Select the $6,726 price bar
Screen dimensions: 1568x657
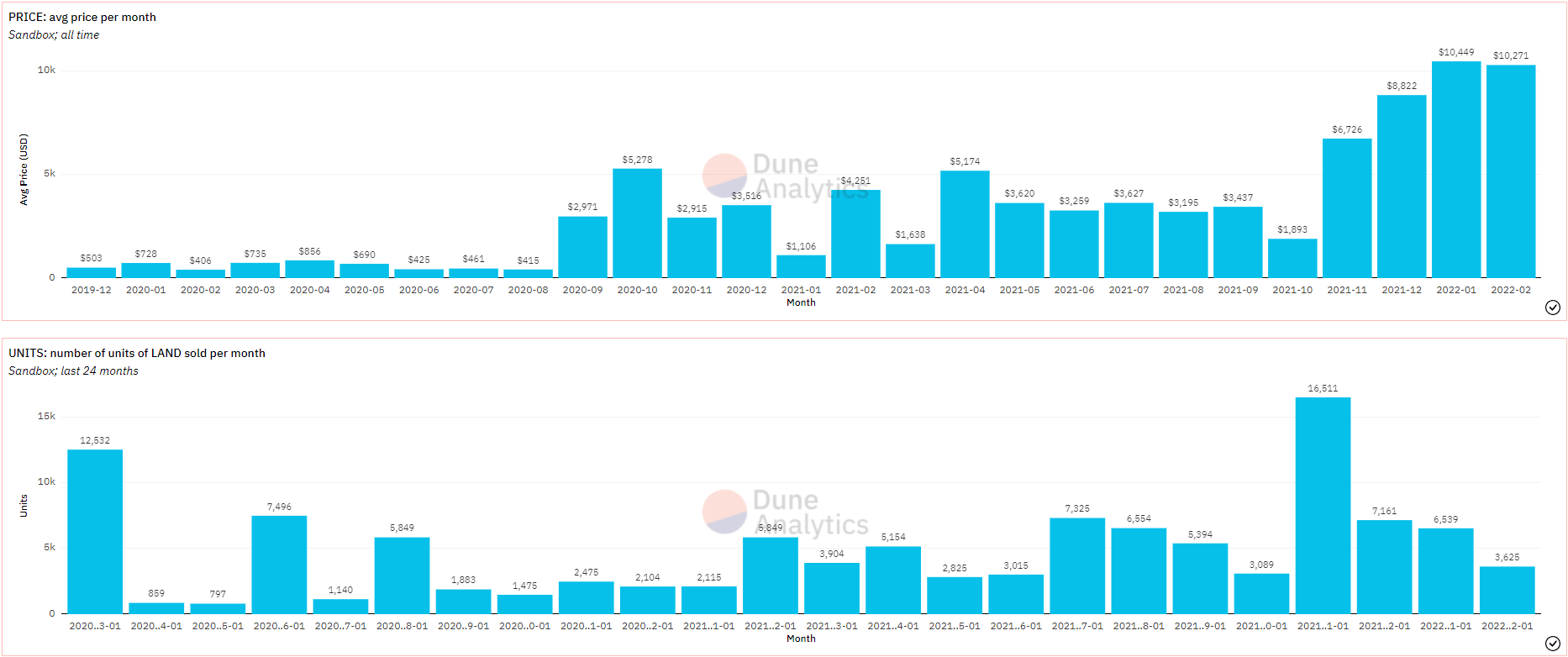click(1346, 208)
